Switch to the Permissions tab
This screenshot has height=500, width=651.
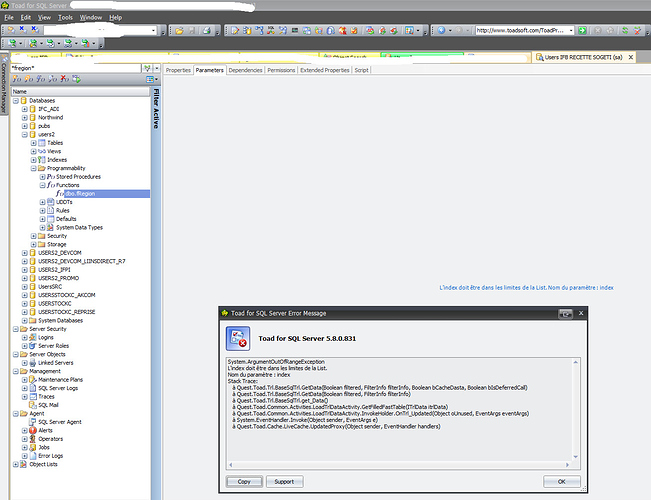pos(281,70)
